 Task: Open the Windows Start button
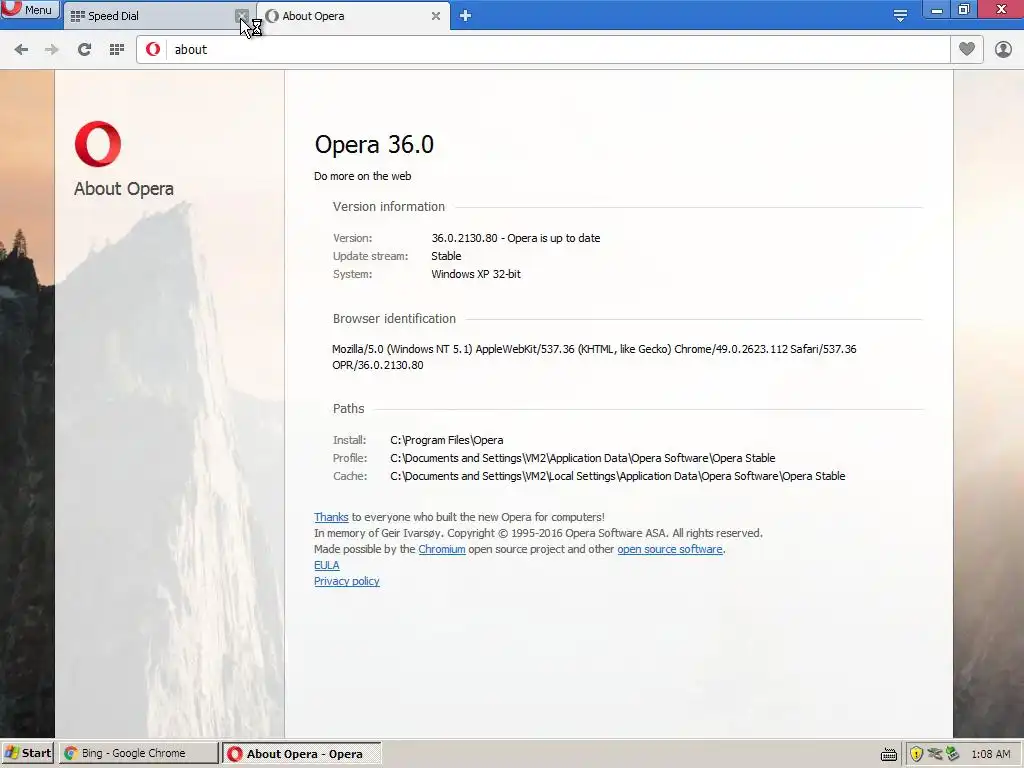[x=27, y=753]
